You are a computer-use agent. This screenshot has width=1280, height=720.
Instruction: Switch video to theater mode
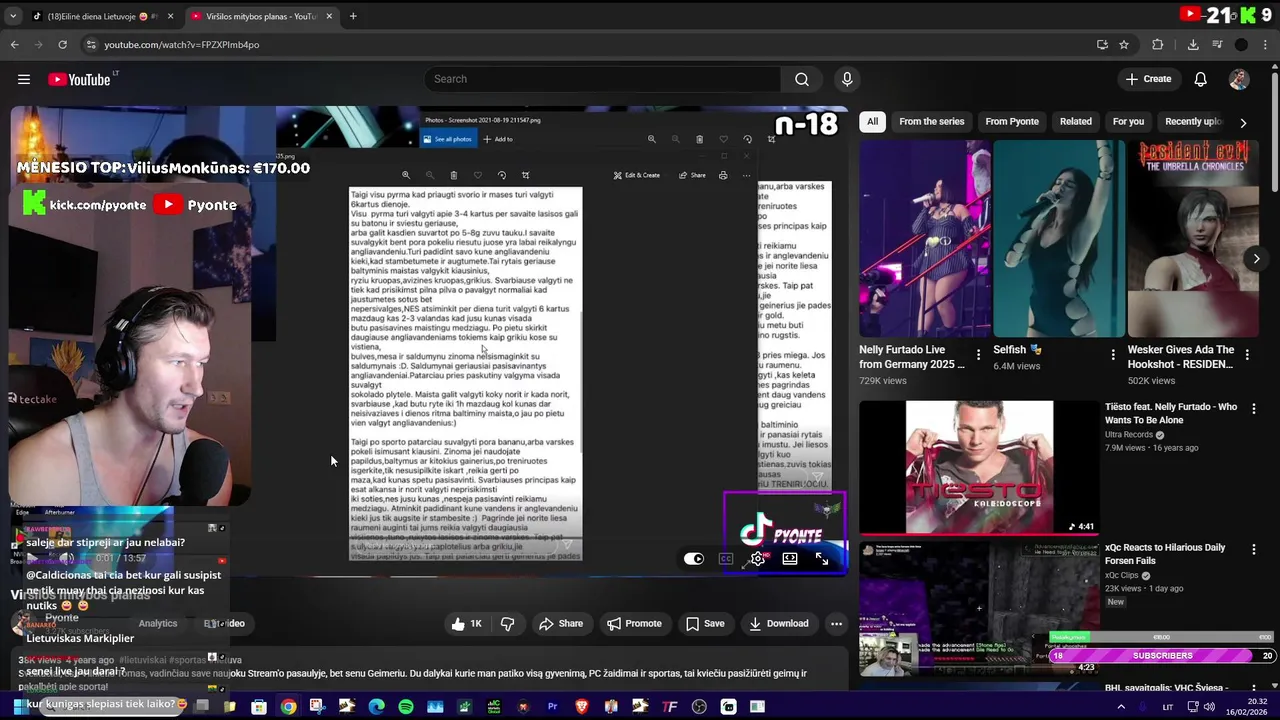(790, 559)
